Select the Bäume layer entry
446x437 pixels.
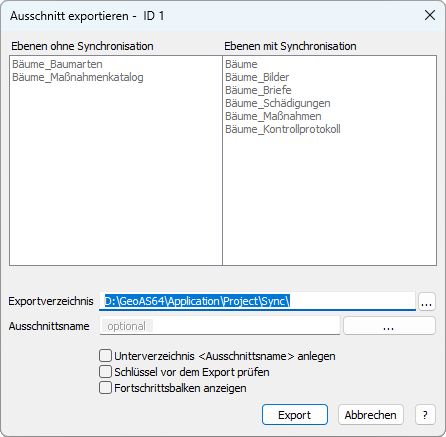click(x=241, y=64)
